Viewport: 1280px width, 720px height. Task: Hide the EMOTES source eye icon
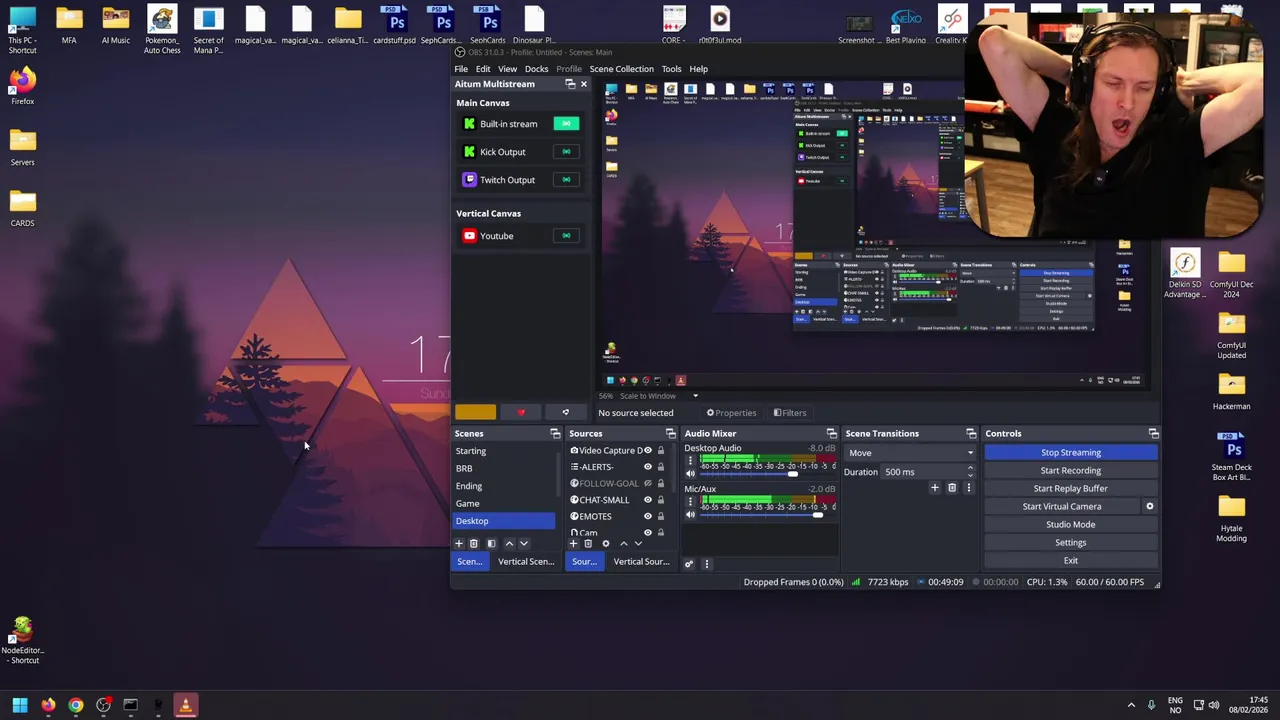(x=647, y=517)
